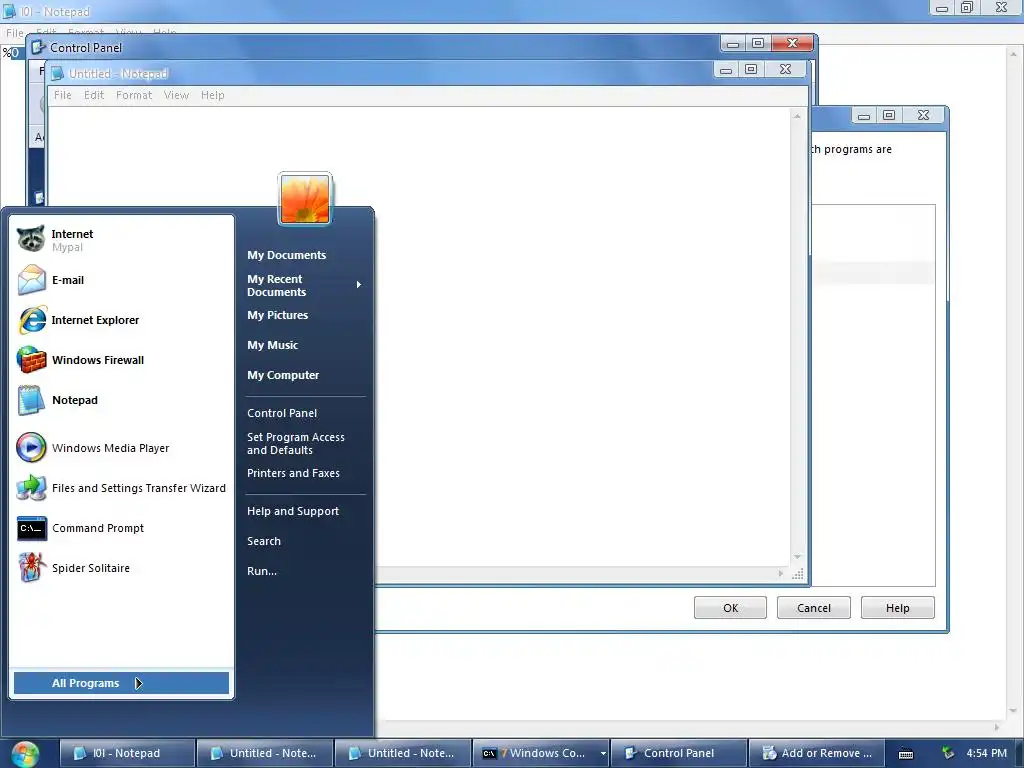The height and width of the screenshot is (768, 1024).
Task: Click OK in the dialog
Action: coord(730,608)
